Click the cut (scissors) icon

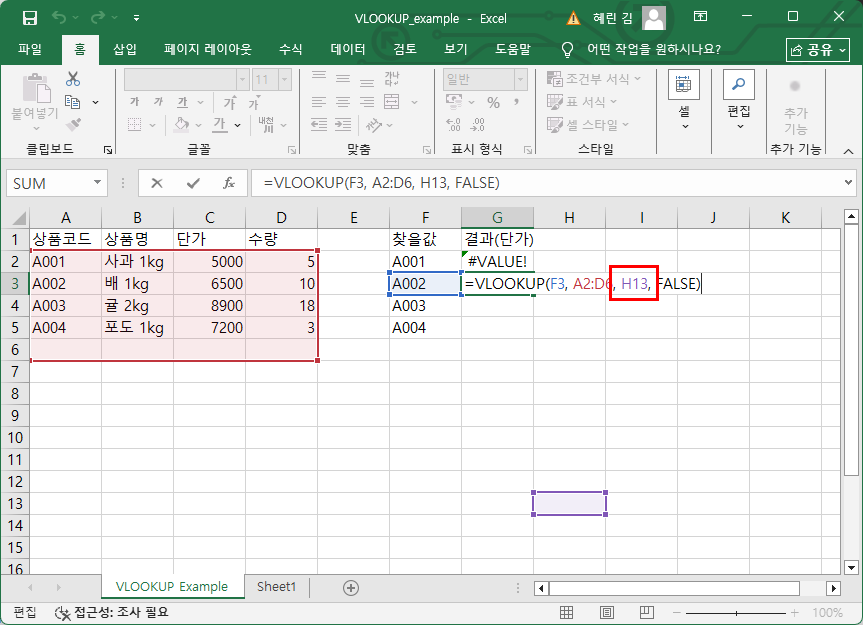tap(73, 79)
